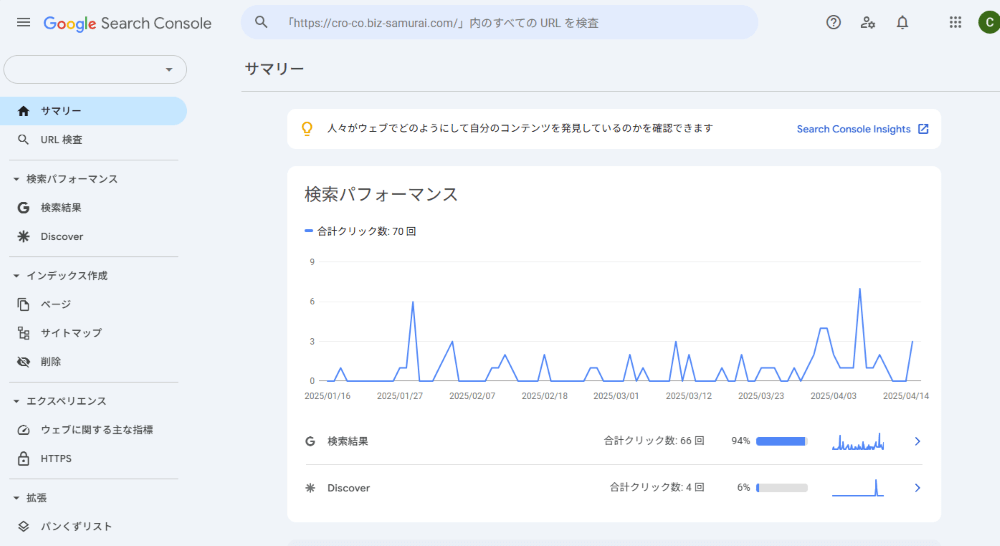
Task: Click the asterisk icon in Discover chart row
Action: (310, 488)
